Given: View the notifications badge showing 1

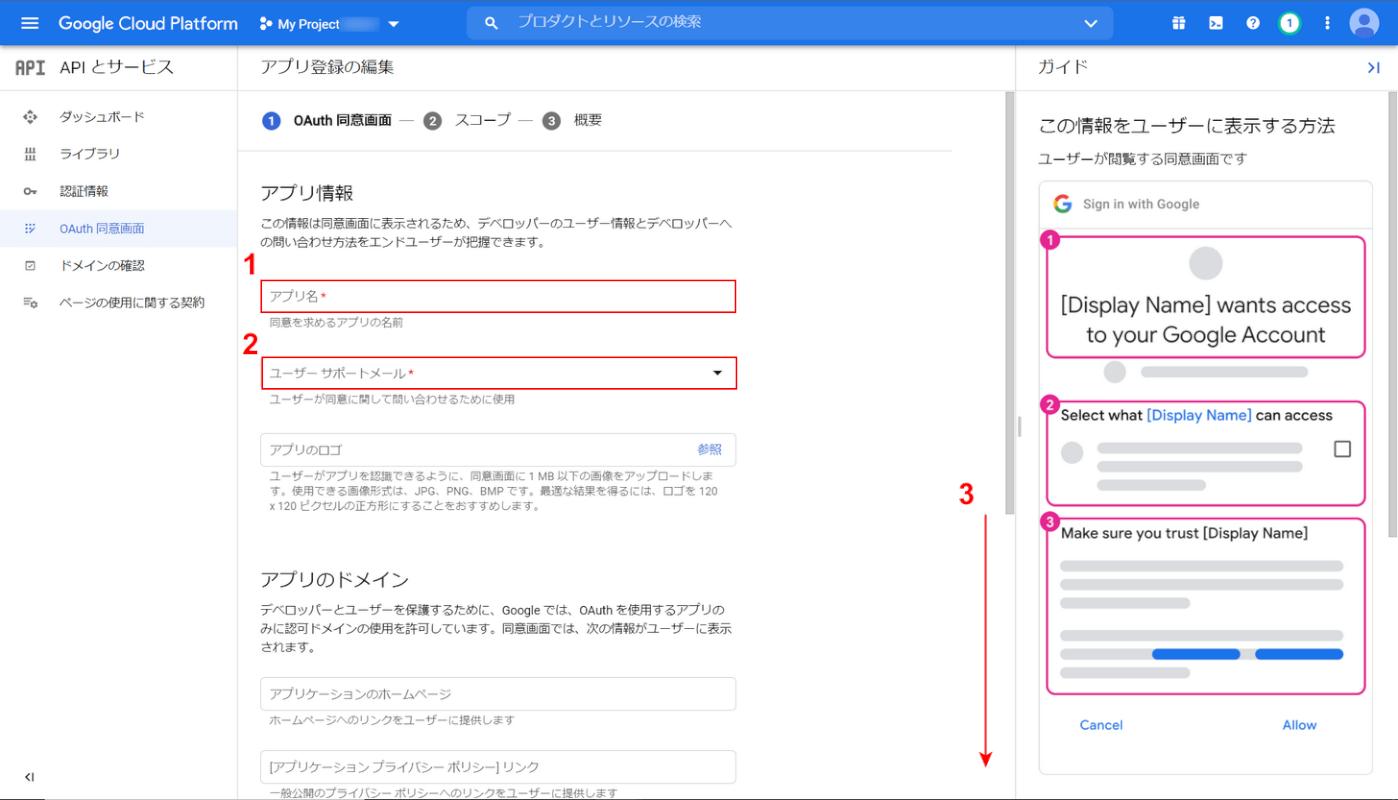Looking at the screenshot, I should 1290,23.
